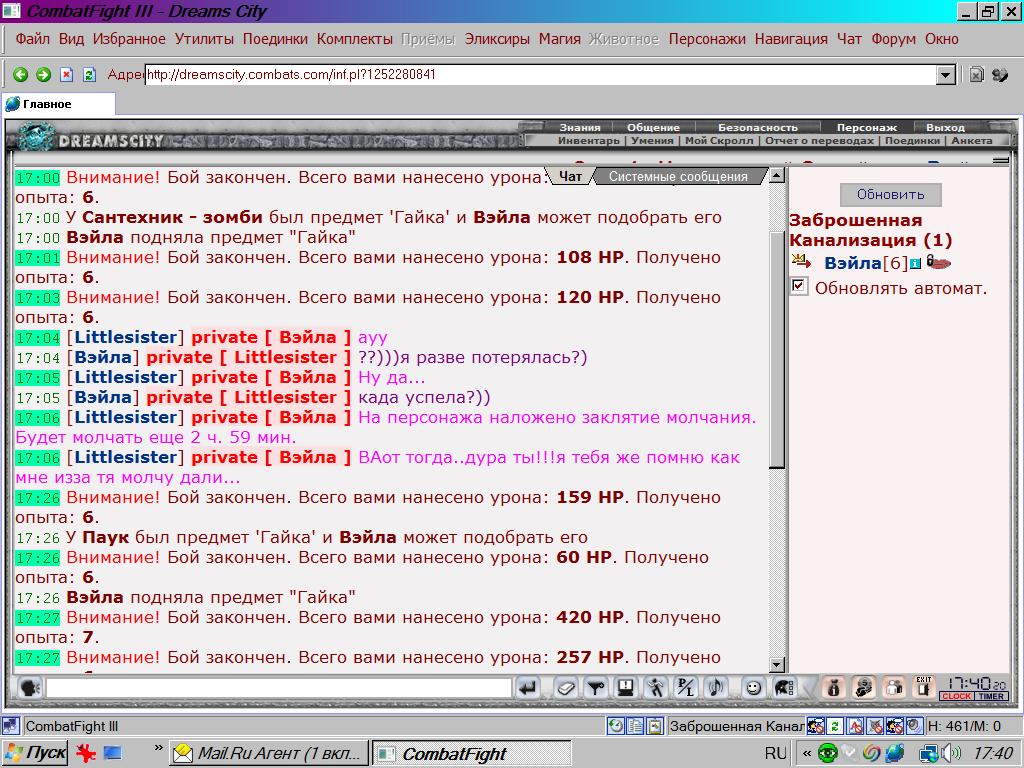
Task: Click the Знания header menu
Action: click(579, 127)
